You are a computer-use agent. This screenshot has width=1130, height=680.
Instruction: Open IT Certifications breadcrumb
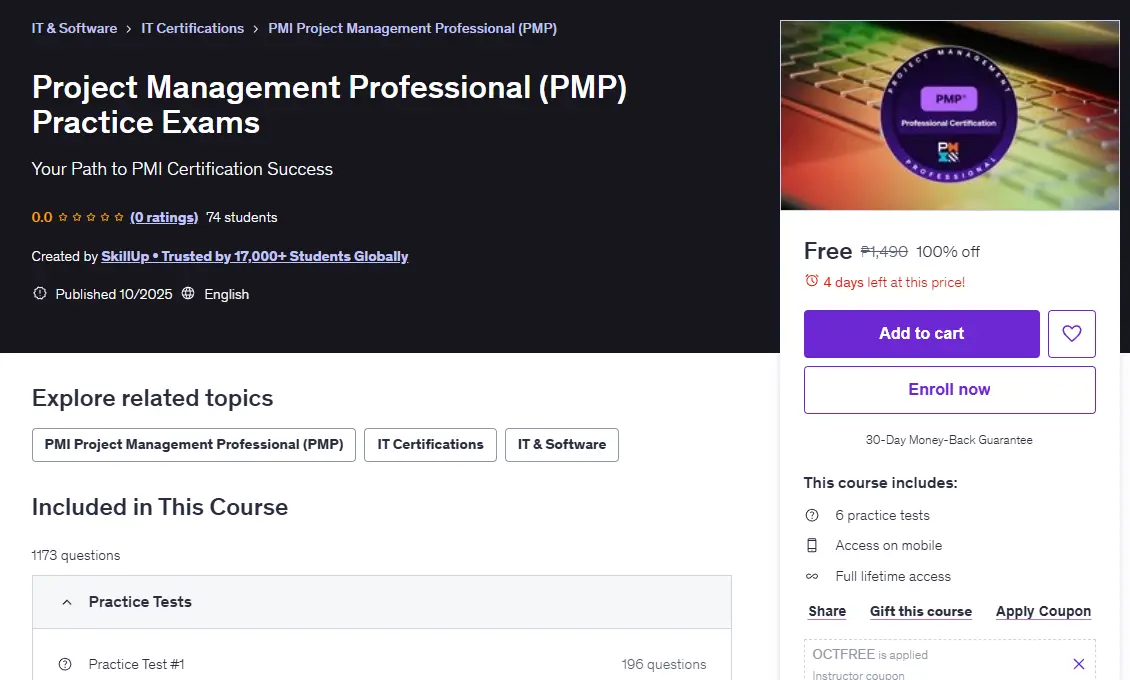coord(192,28)
